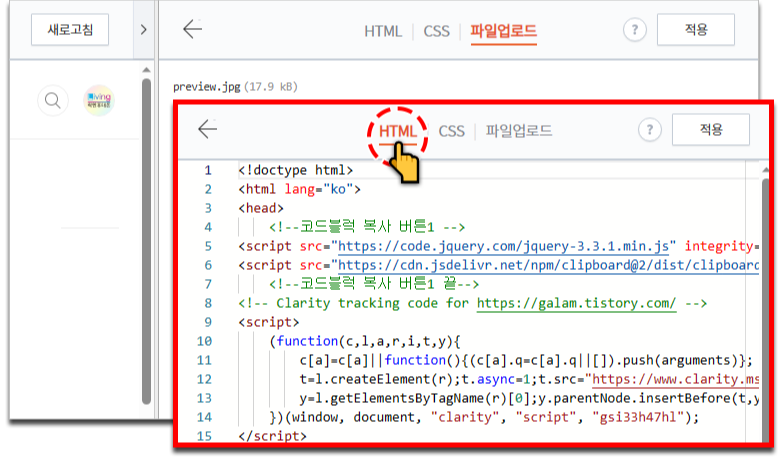Open the www.clarity.ms URL on line 12

[x=675, y=379]
